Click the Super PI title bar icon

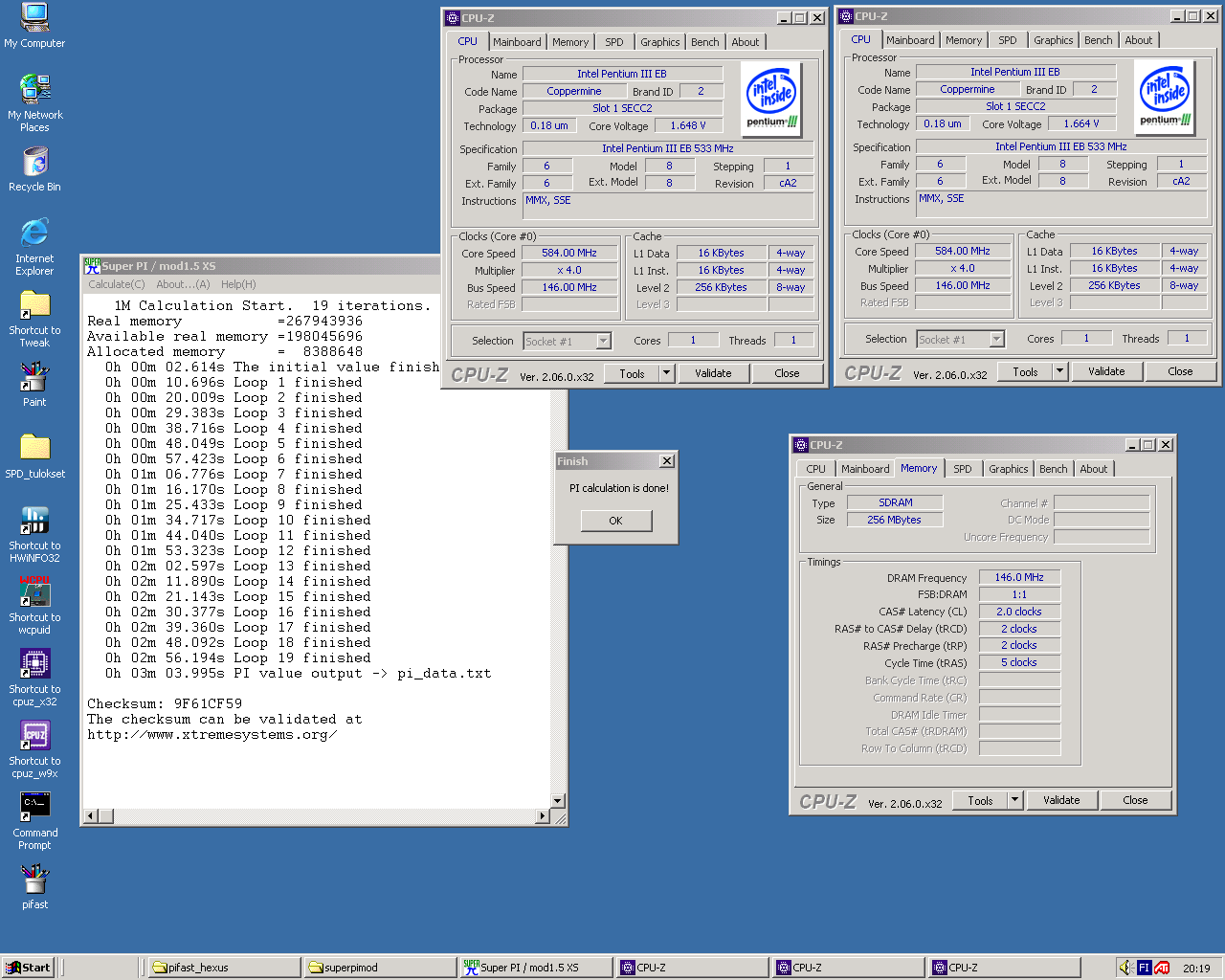coord(92,266)
